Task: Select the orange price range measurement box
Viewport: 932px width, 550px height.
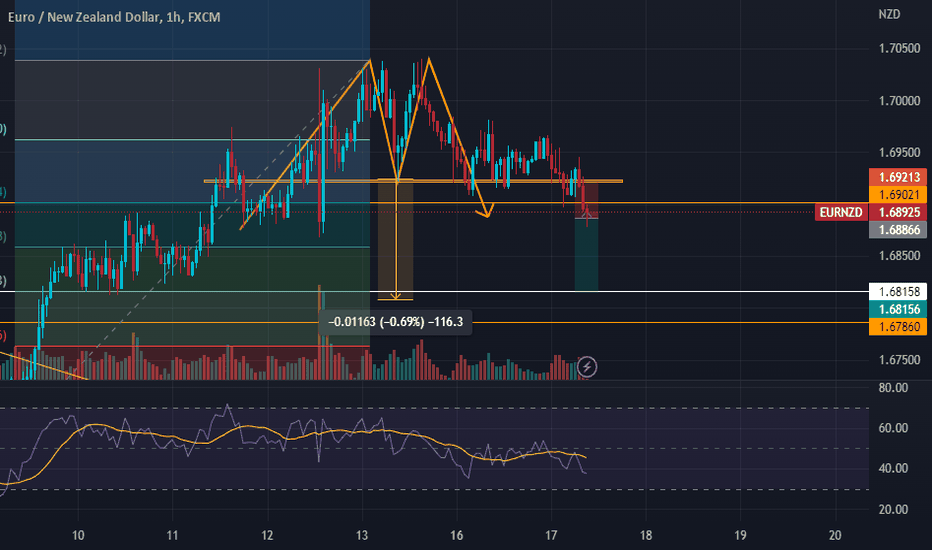Action: pos(395,240)
